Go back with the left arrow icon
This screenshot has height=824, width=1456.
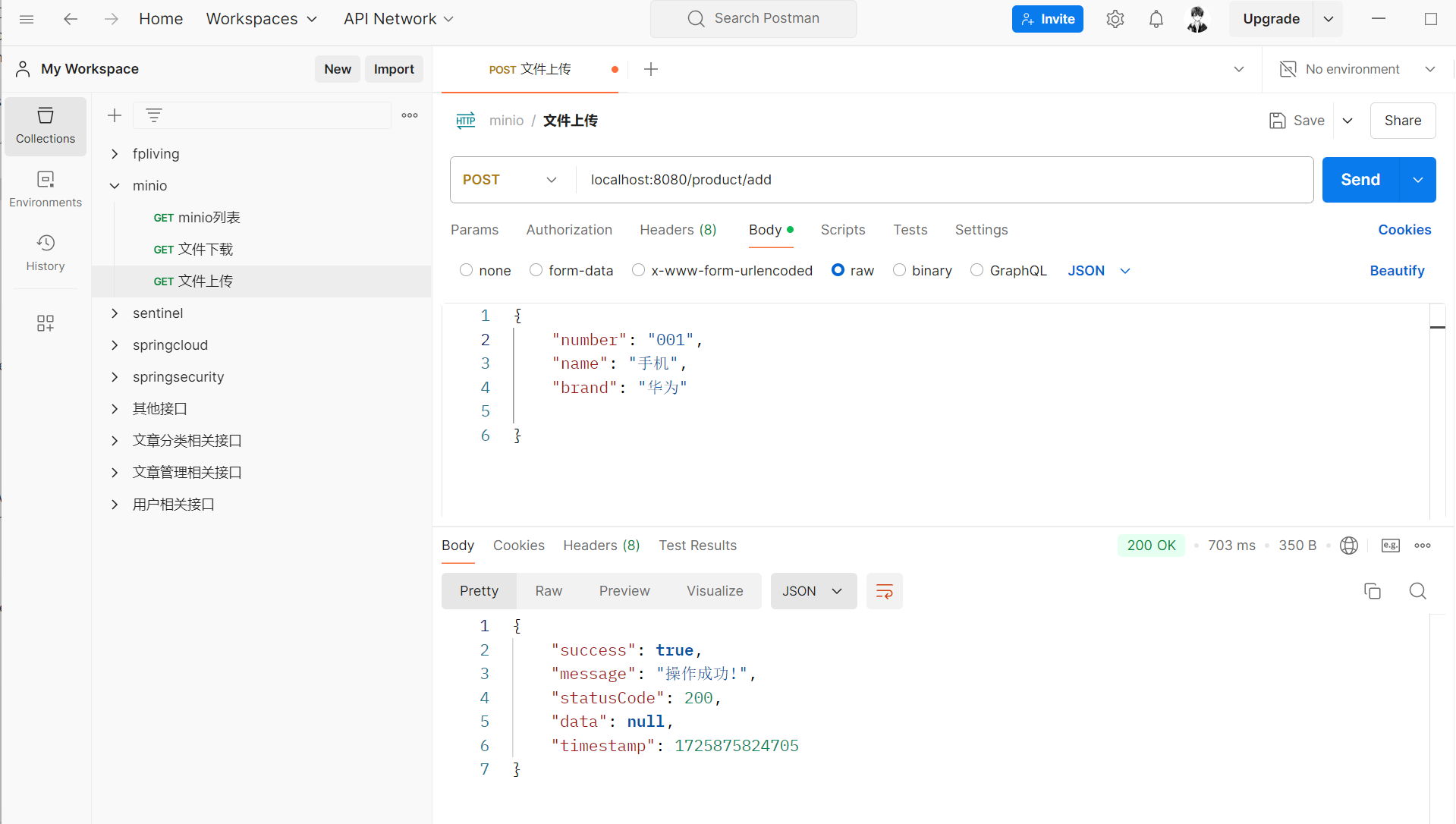(x=71, y=19)
